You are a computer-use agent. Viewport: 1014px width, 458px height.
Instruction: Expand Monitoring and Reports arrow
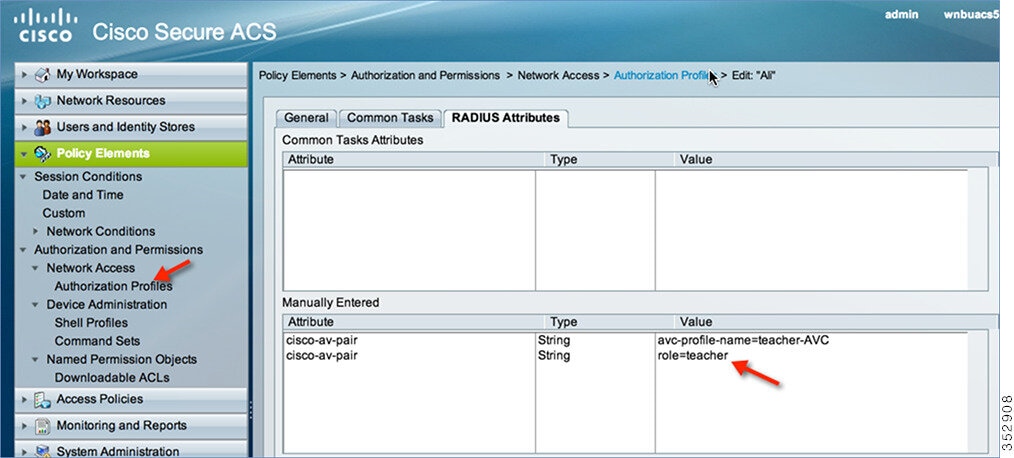click(25, 426)
